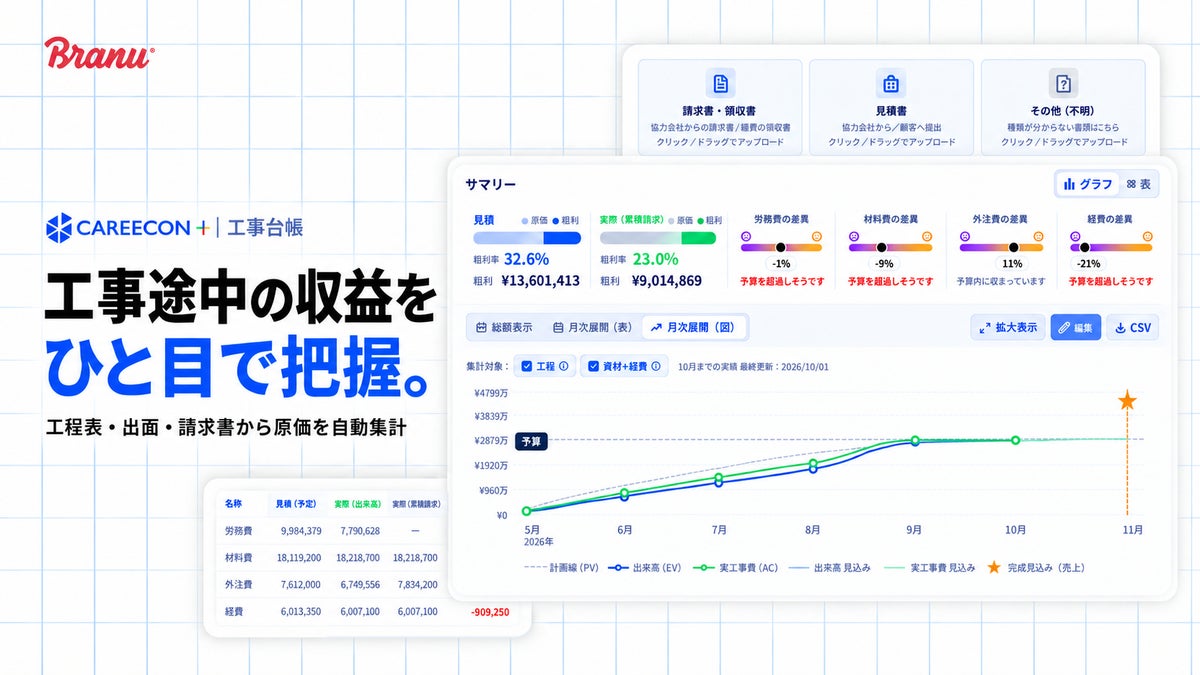This screenshot has width=1200, height=675.
Task: Click the 見積 blue progress bar
Action: 527,238
